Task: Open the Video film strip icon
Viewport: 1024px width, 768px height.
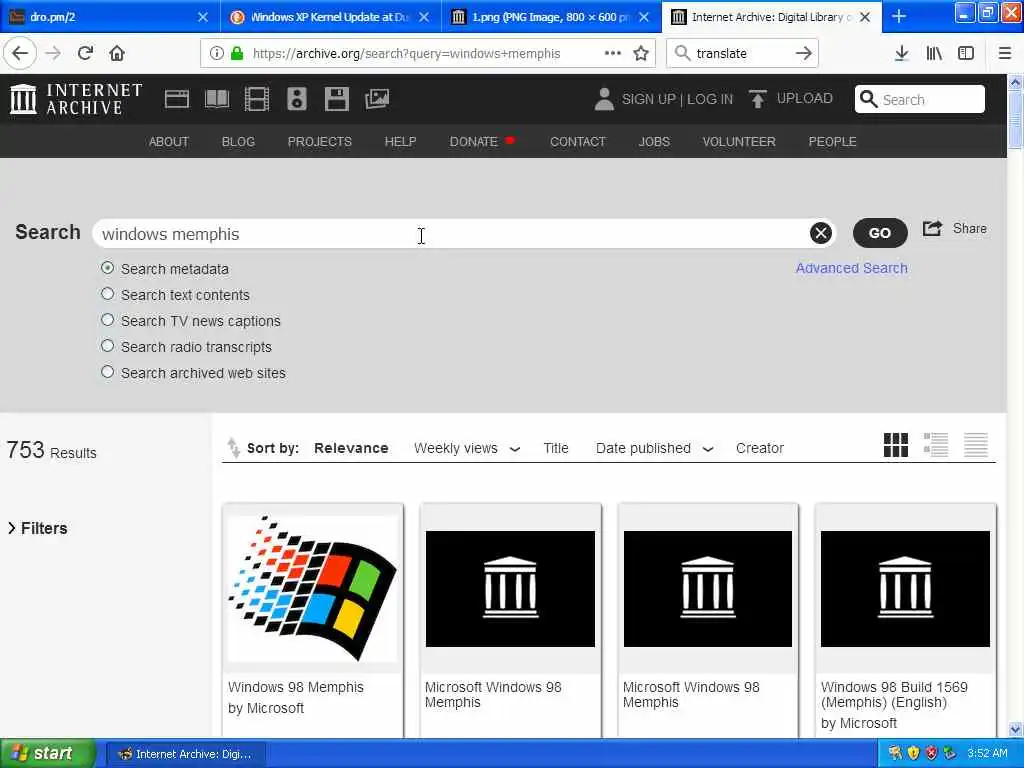Action: [257, 99]
